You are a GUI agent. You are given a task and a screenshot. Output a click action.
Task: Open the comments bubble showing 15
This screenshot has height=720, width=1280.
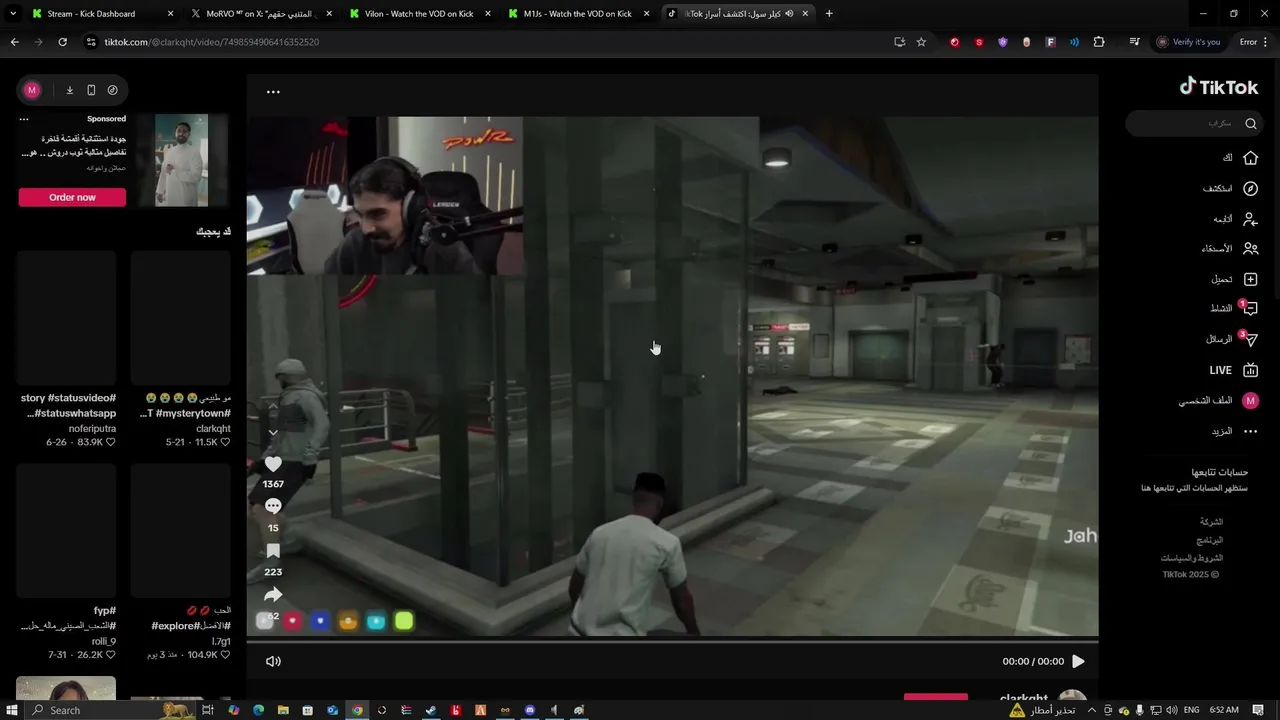click(x=273, y=507)
